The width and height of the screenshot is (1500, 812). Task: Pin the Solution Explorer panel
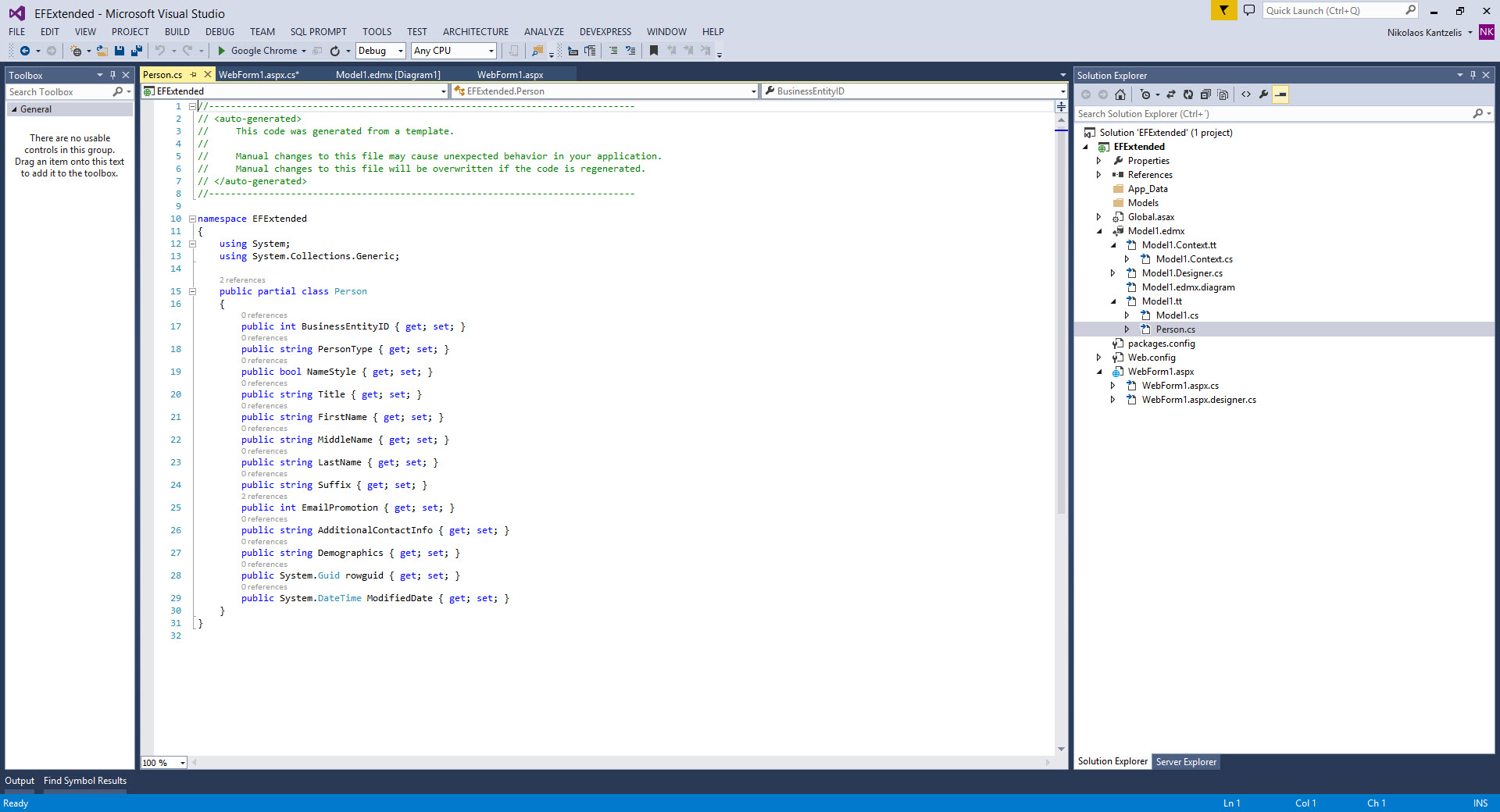coord(1473,75)
